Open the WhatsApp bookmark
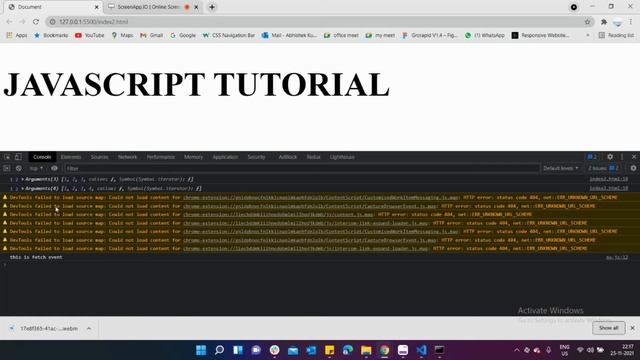 point(484,36)
